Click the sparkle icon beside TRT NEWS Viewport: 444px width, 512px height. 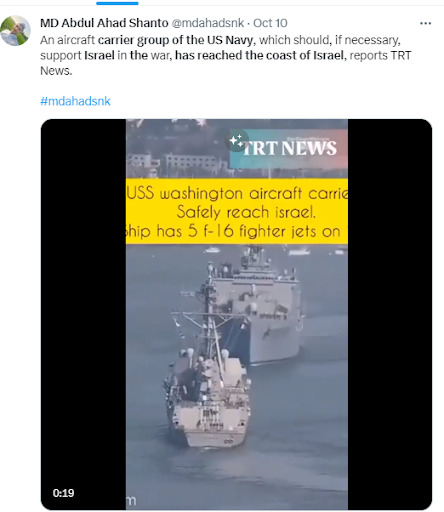(x=237, y=141)
